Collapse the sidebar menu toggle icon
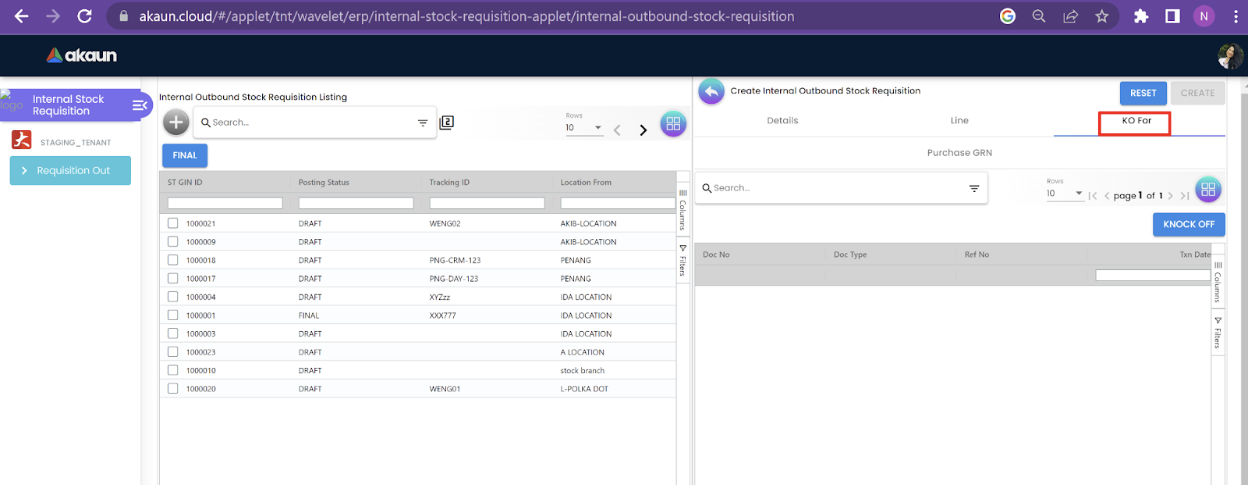 (x=140, y=105)
